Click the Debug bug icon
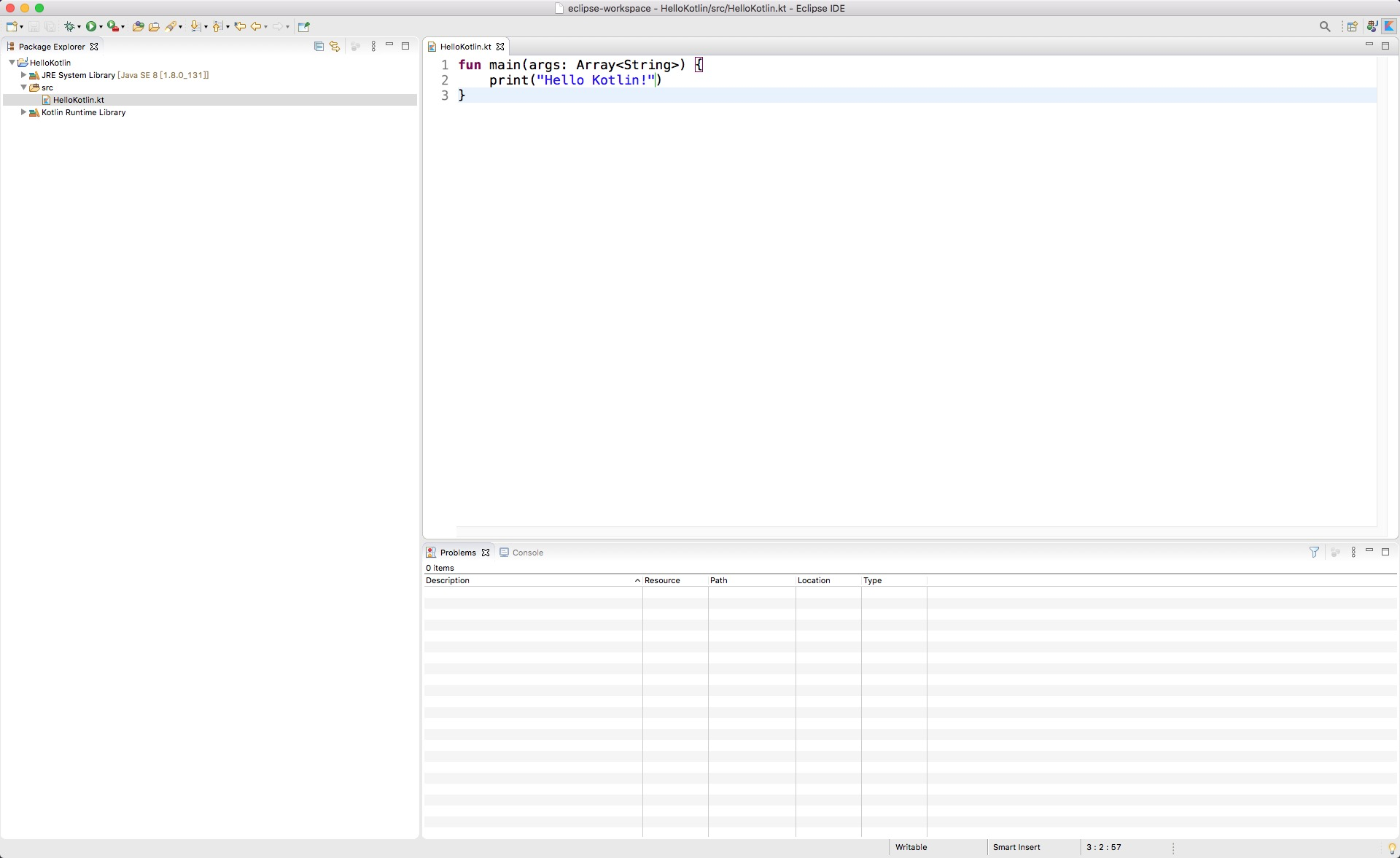The image size is (1400, 858). (x=69, y=26)
